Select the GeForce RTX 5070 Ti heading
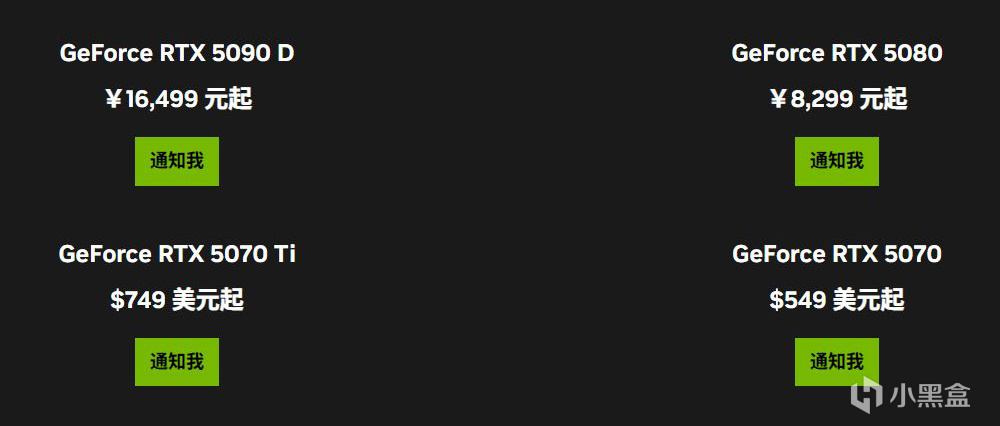This screenshot has height=426, width=1000. click(177, 254)
